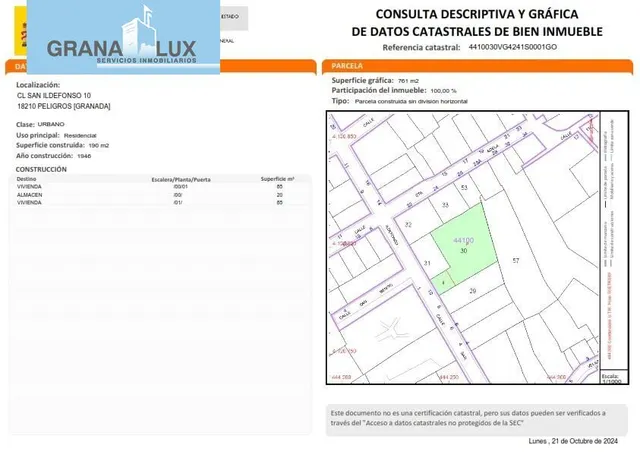
Task: Select the class value 'URBANO'
Action: (x=51, y=124)
